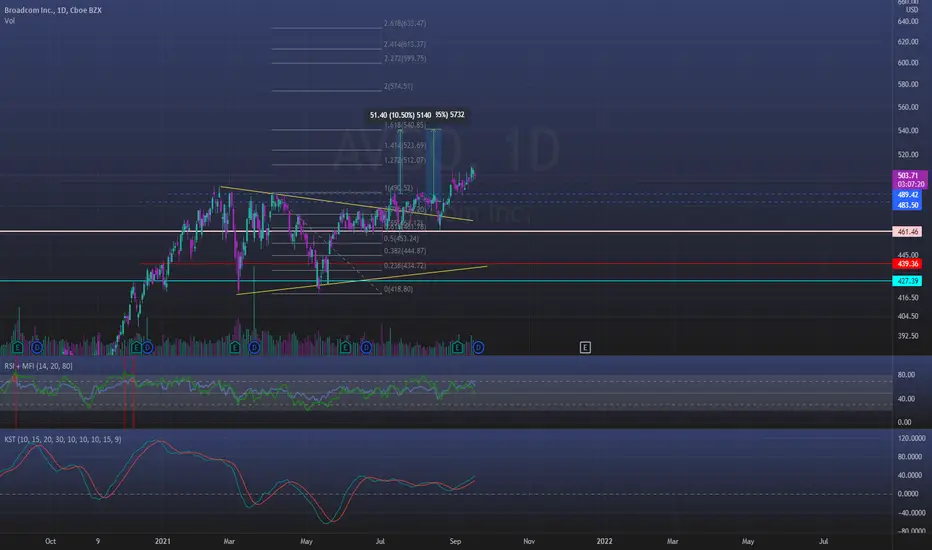This screenshot has width=932, height=550.
Task: Click the Broadcom Inc., 1D, Cboe BZX title
Action: tap(53, 10)
